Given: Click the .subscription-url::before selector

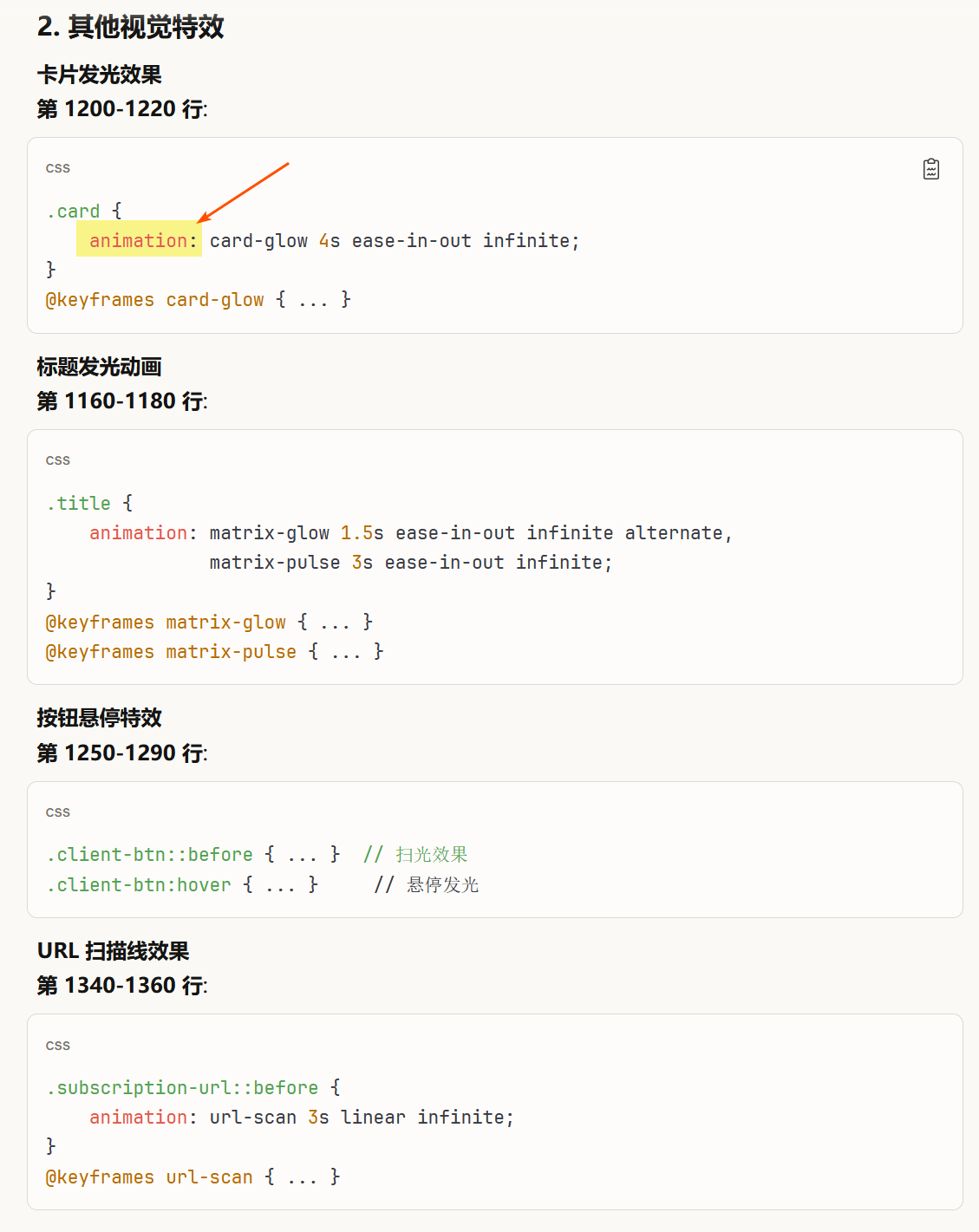Looking at the screenshot, I should 182,1087.
